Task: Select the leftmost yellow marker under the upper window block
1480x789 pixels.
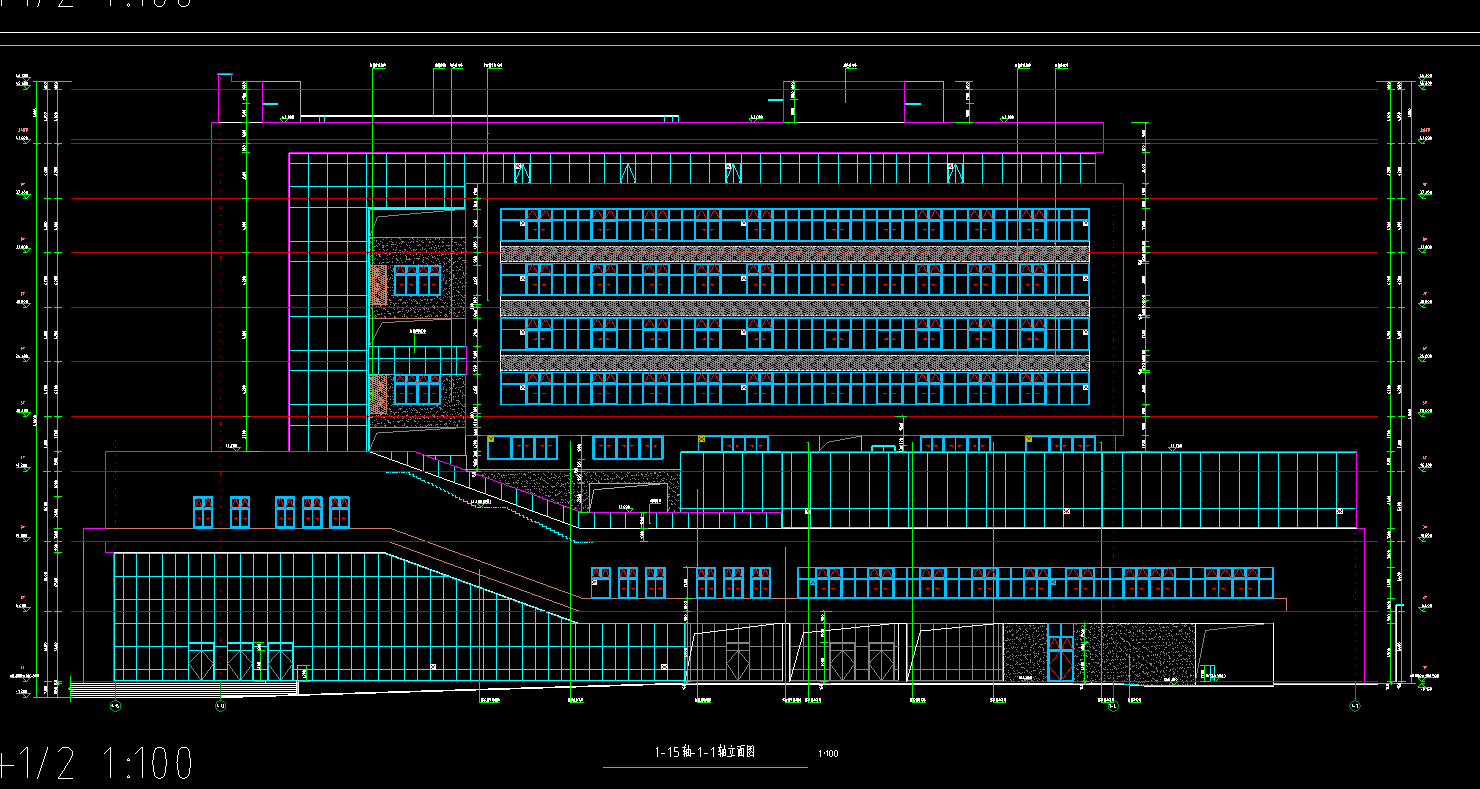Action: 491,438
